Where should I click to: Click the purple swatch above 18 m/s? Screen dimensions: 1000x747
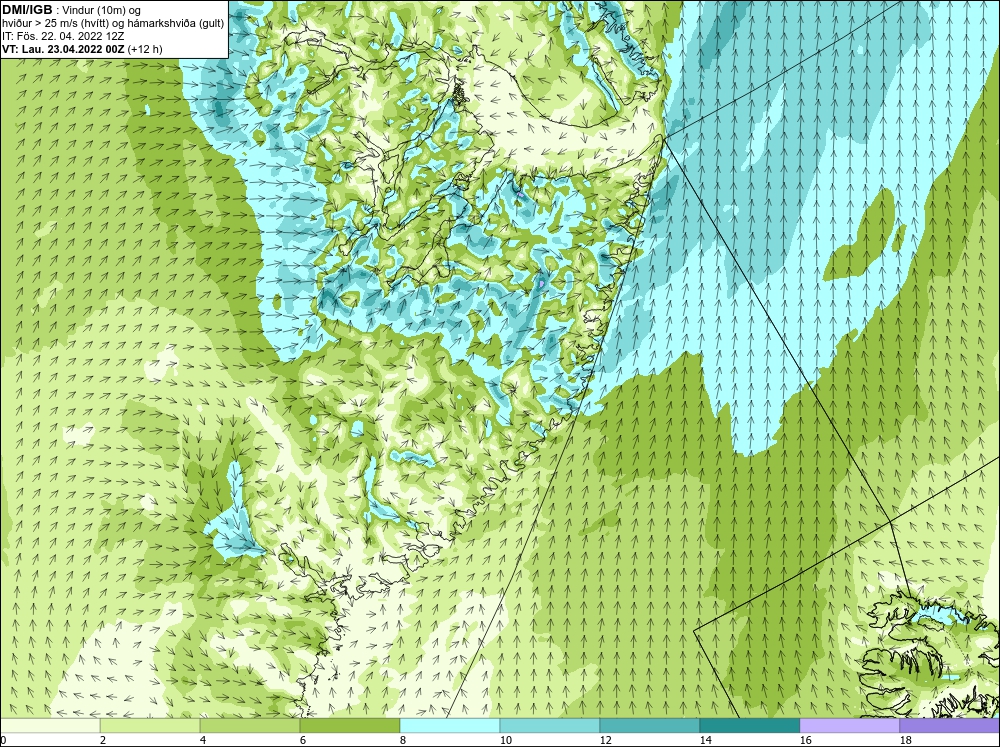pyautogui.click(x=950, y=726)
